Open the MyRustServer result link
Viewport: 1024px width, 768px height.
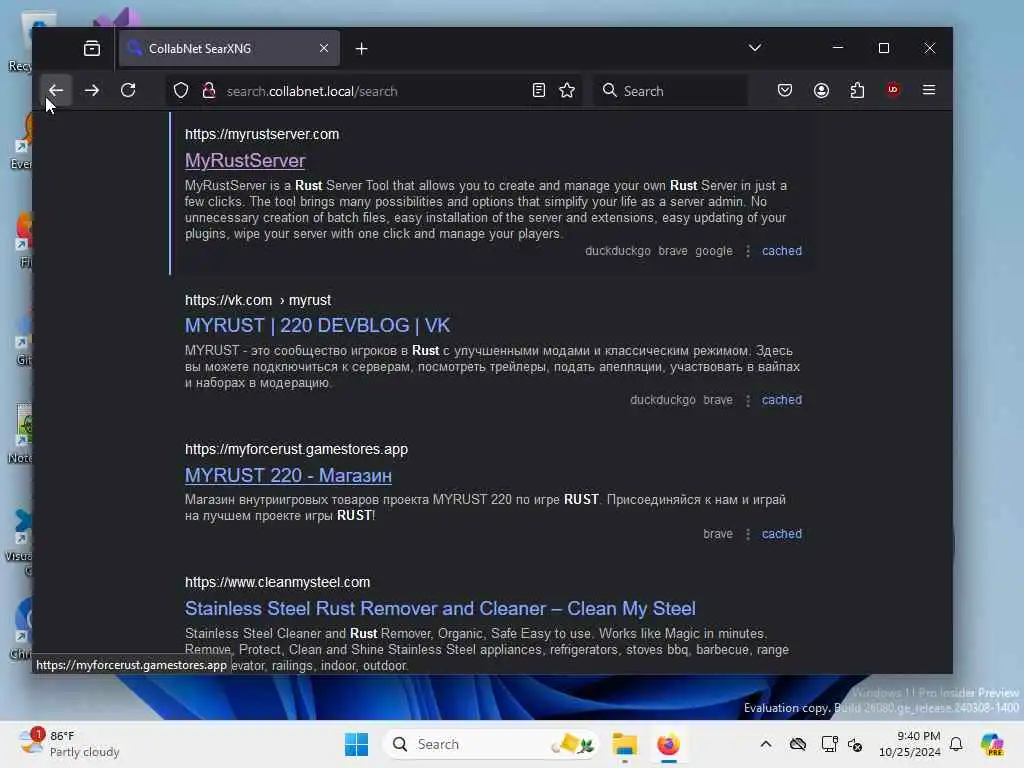(245, 161)
